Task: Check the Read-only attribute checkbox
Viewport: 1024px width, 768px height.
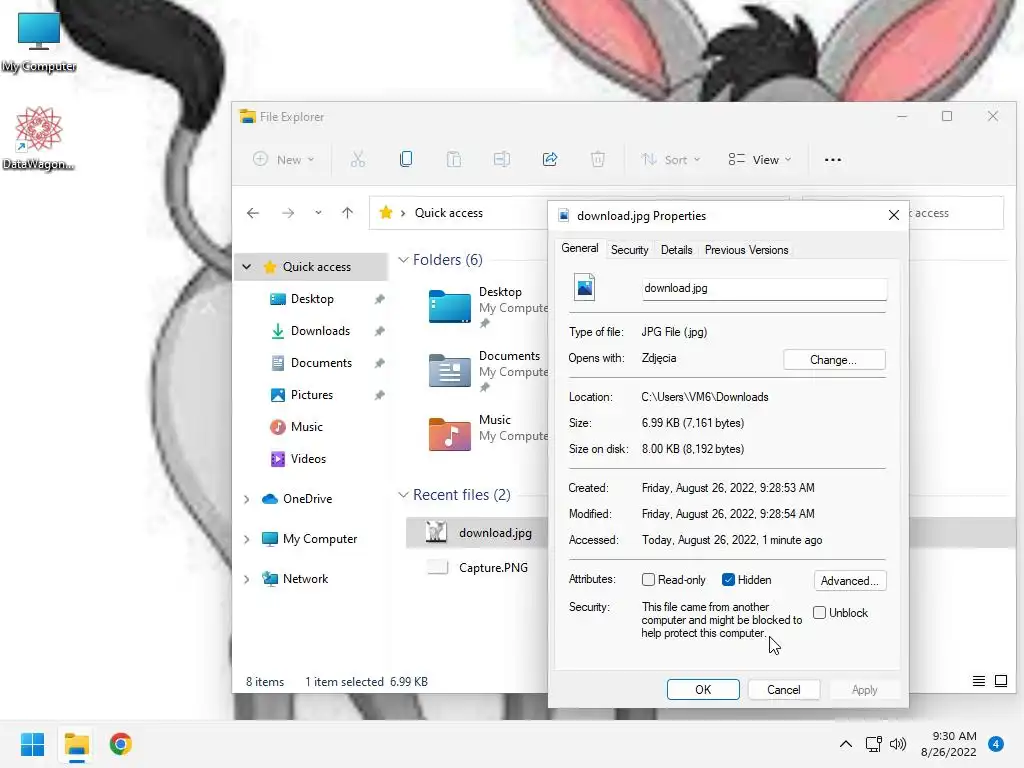Action: point(648,579)
